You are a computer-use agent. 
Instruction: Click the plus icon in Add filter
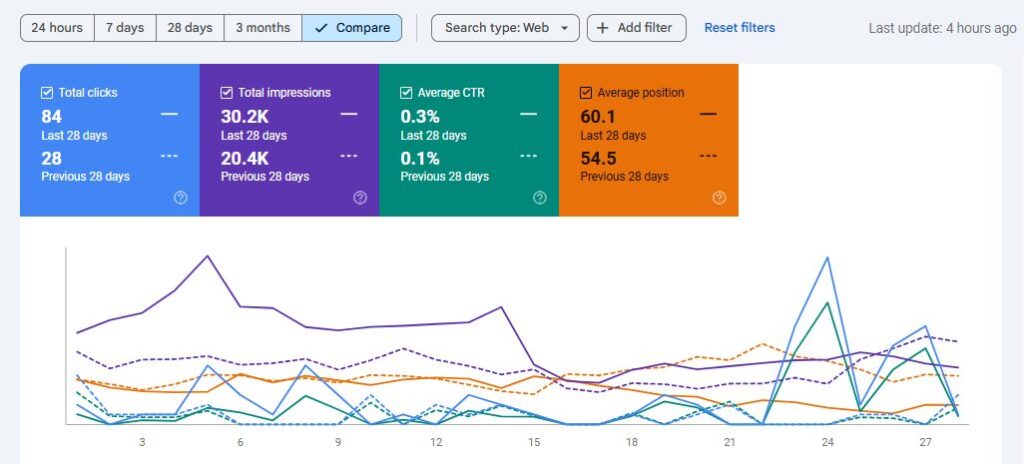click(602, 28)
